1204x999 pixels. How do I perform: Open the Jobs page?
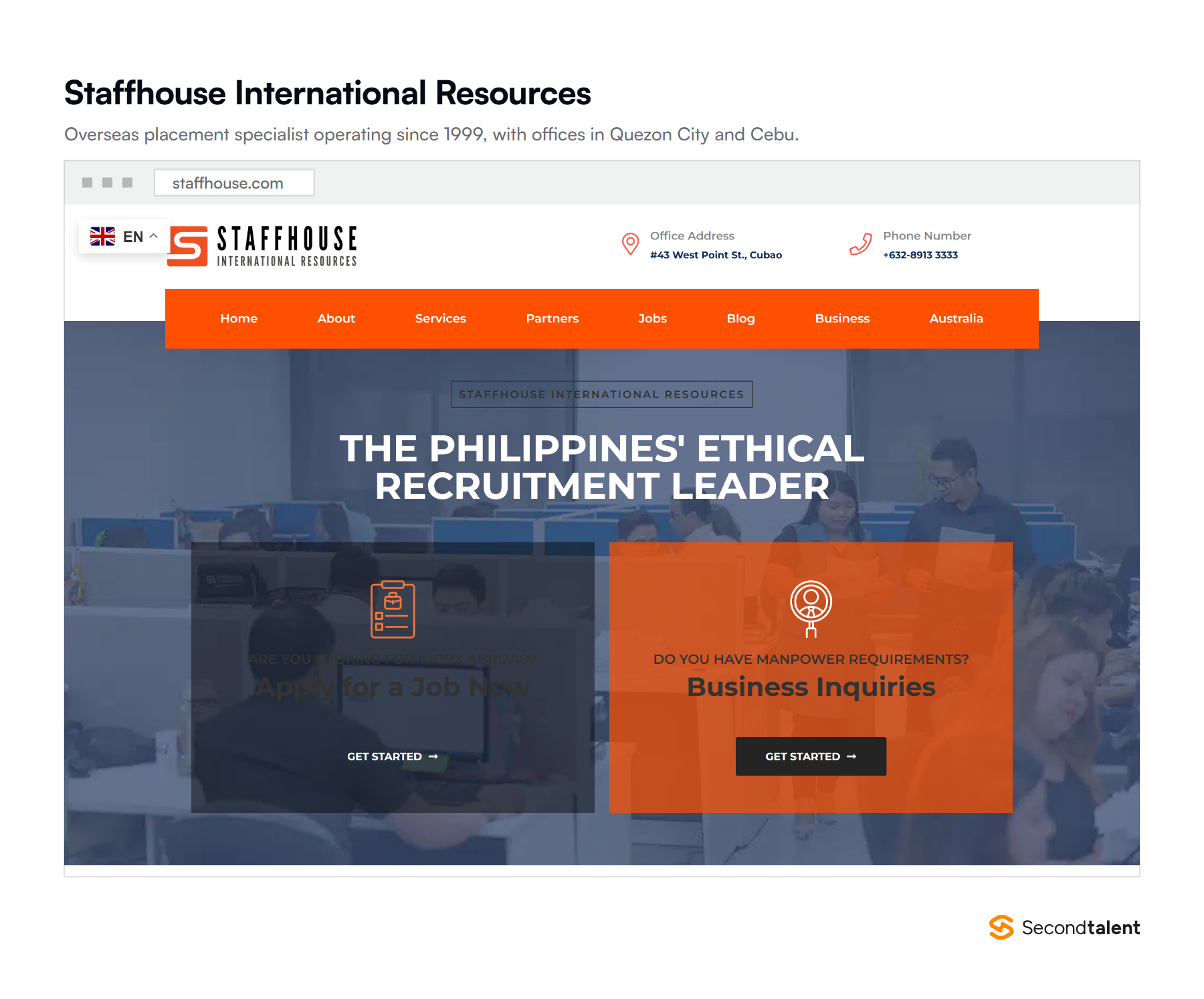(x=652, y=318)
